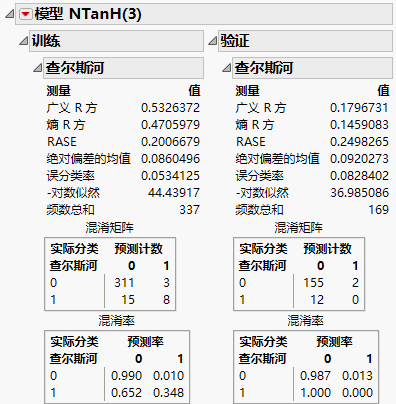396x404 pixels.
Task: Click the 测量 column header in training table
Action: (x=59, y=91)
